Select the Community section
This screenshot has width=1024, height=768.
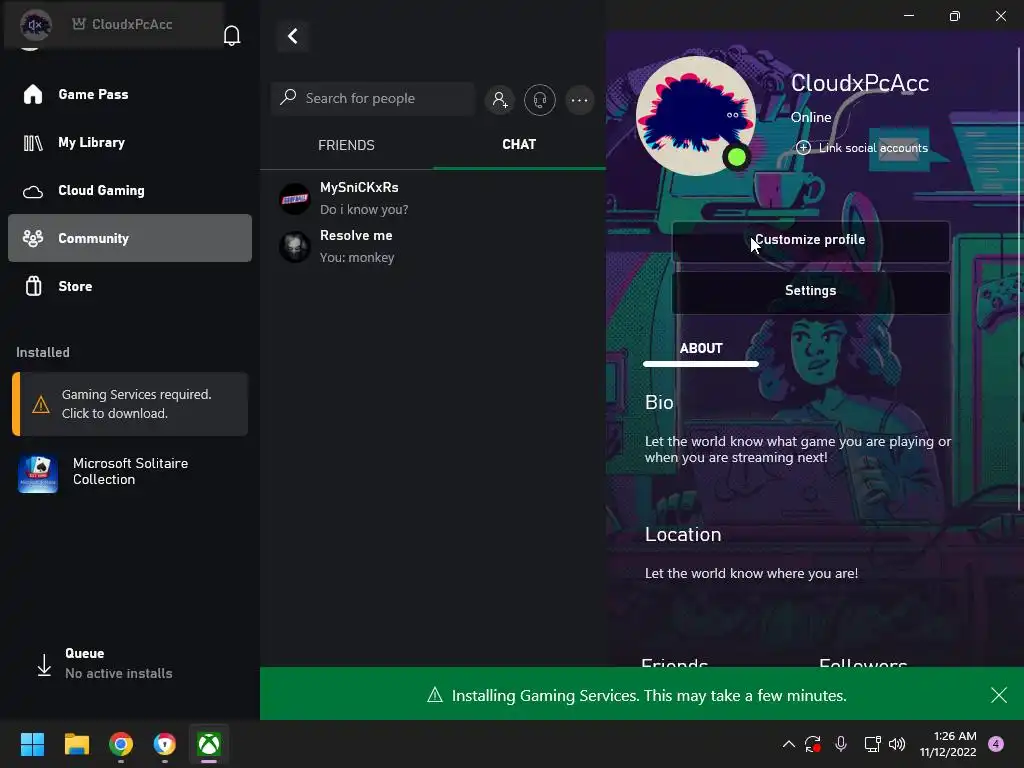coord(130,238)
